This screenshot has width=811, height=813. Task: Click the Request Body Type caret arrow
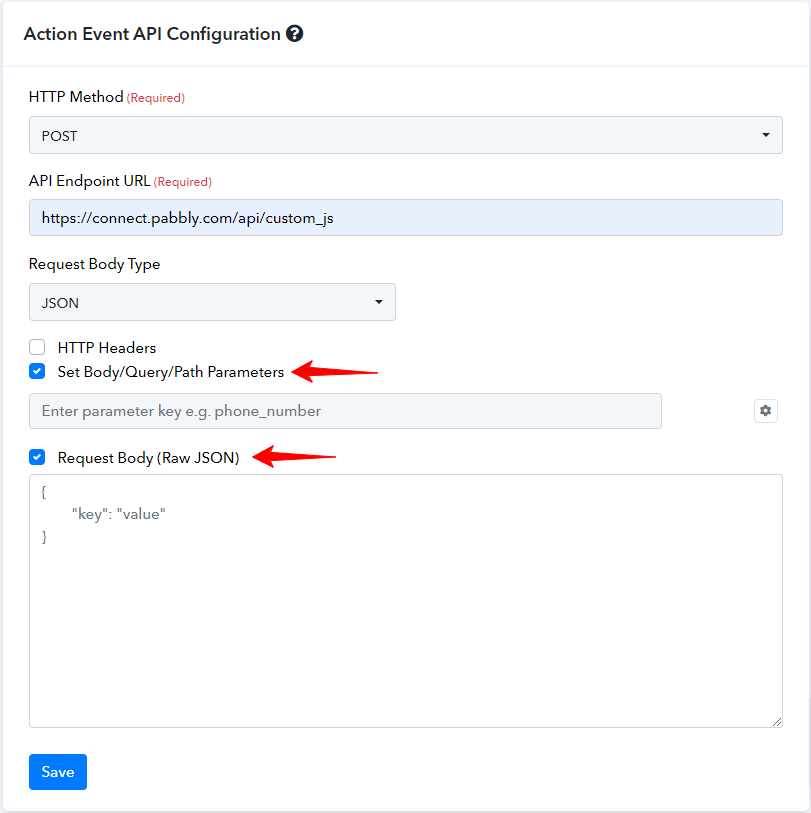[x=379, y=302]
